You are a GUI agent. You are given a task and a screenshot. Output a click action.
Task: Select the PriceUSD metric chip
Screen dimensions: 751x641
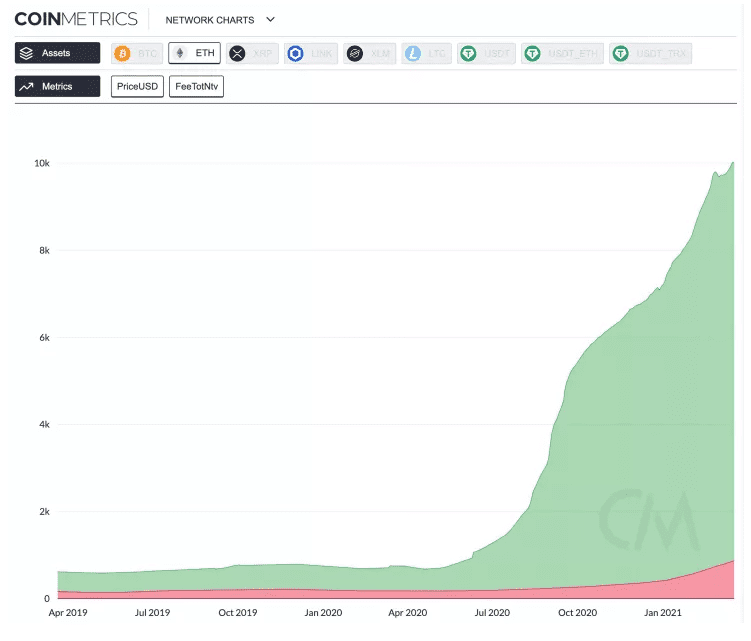(x=138, y=87)
